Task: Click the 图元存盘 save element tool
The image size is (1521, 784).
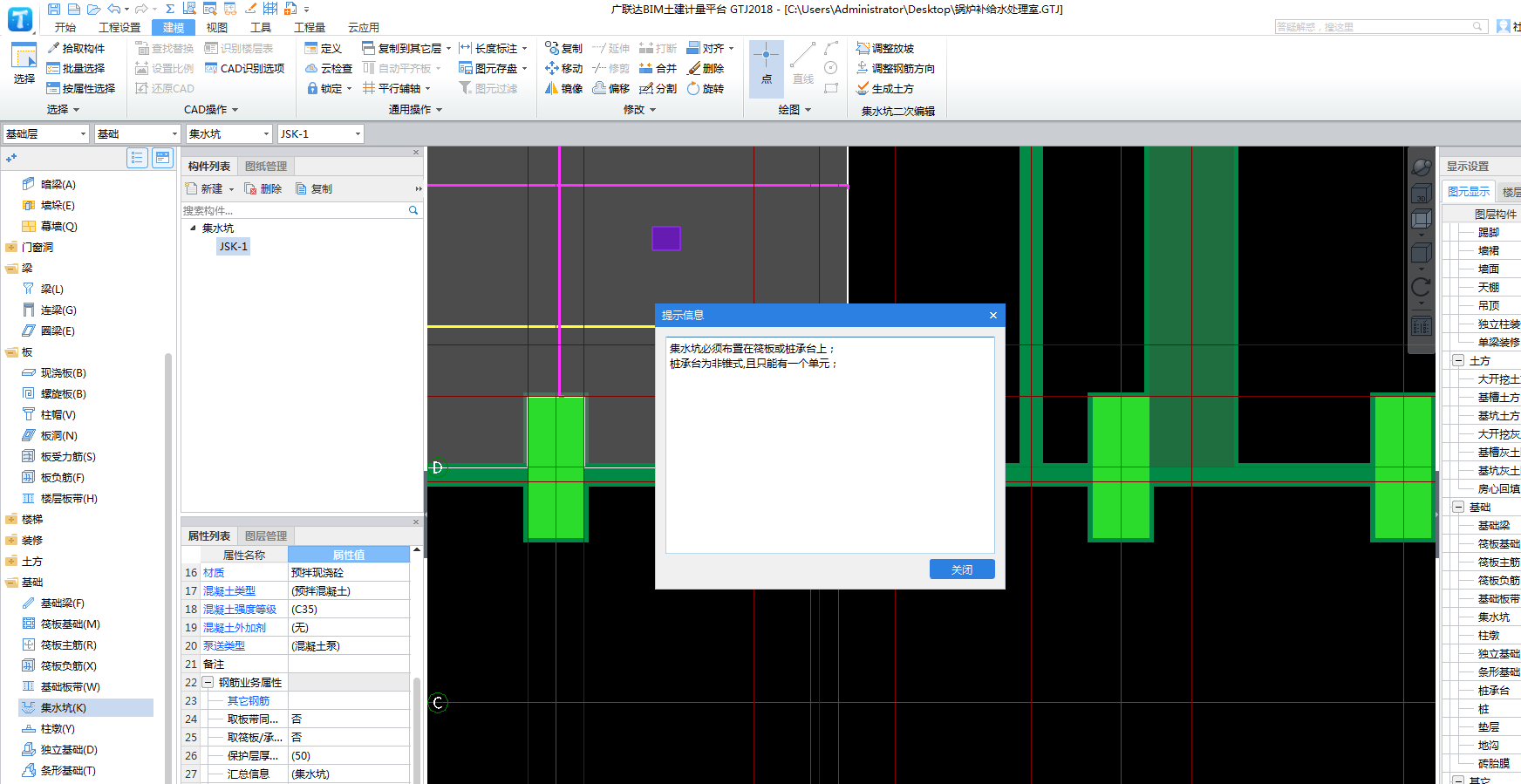Action: pyautogui.click(x=493, y=68)
